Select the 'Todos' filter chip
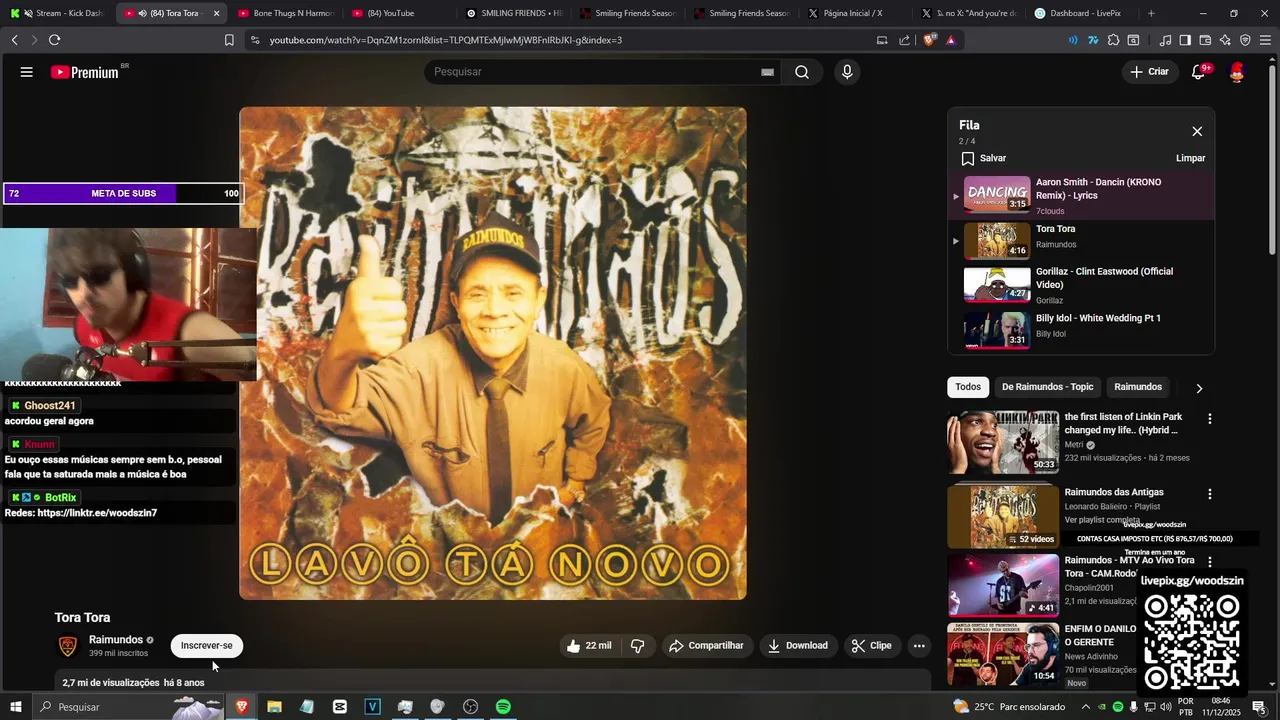 [x=968, y=387]
